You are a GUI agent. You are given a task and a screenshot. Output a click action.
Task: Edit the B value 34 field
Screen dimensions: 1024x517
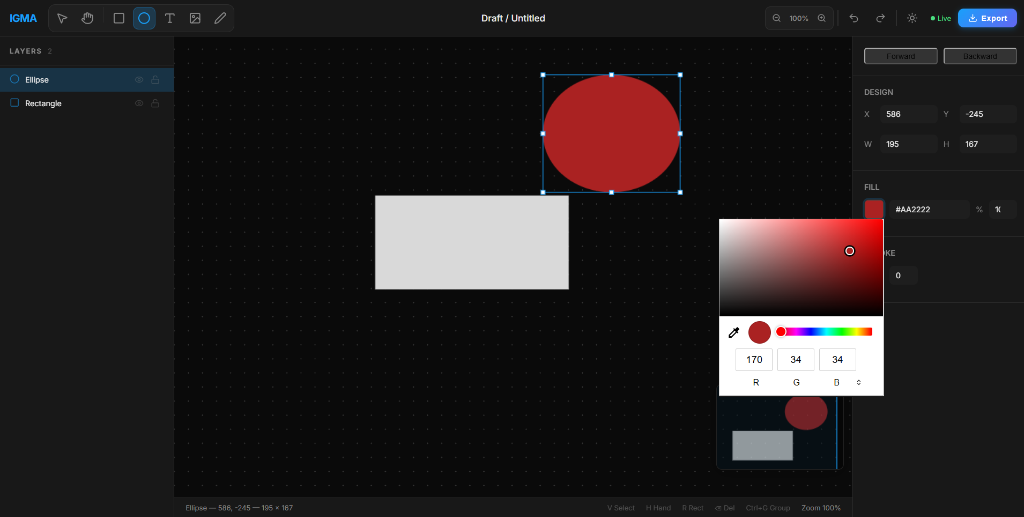837,360
